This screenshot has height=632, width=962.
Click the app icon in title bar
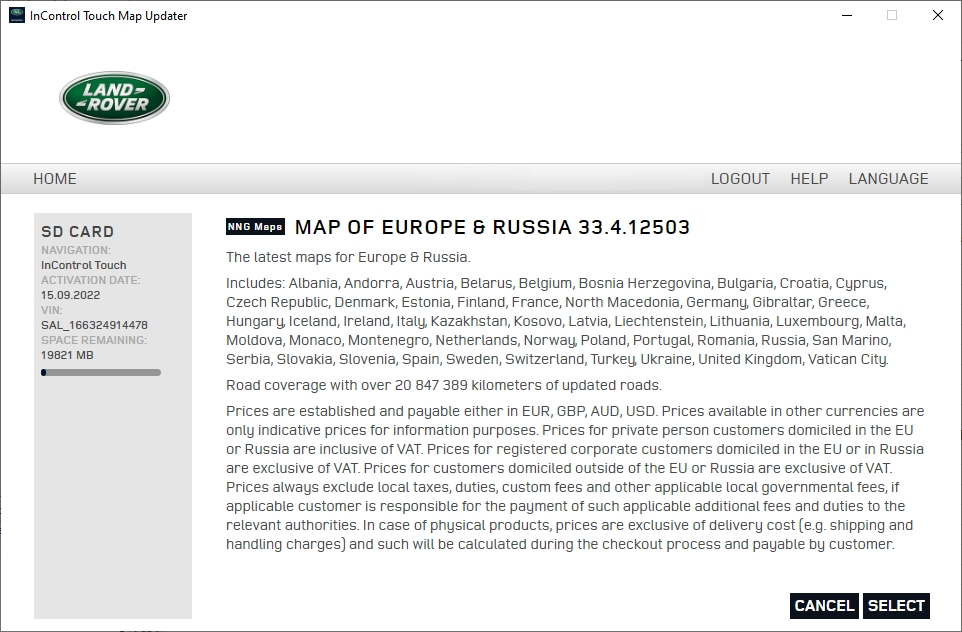pos(17,15)
